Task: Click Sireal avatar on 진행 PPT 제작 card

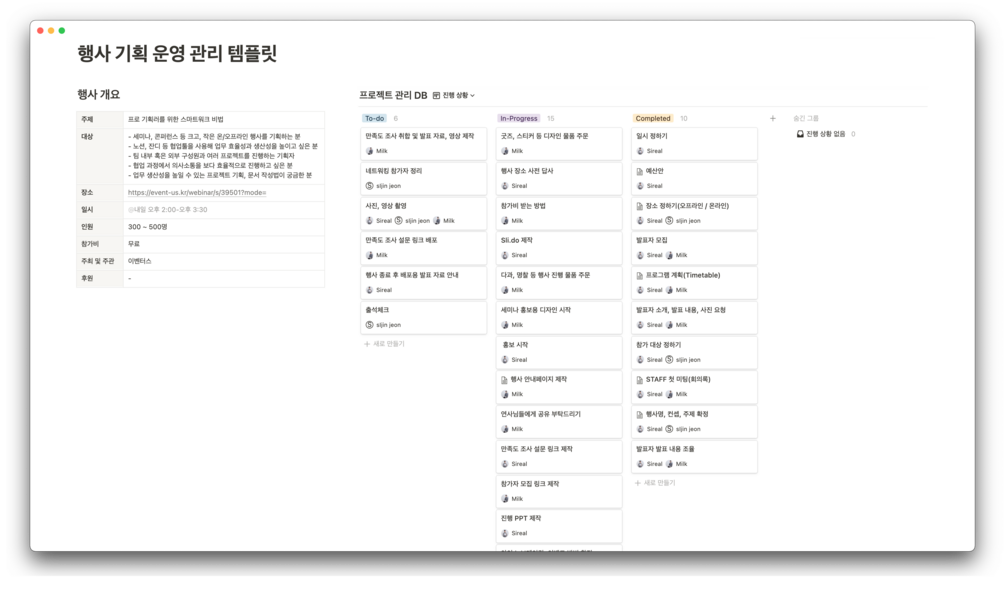Action: pyautogui.click(x=504, y=533)
